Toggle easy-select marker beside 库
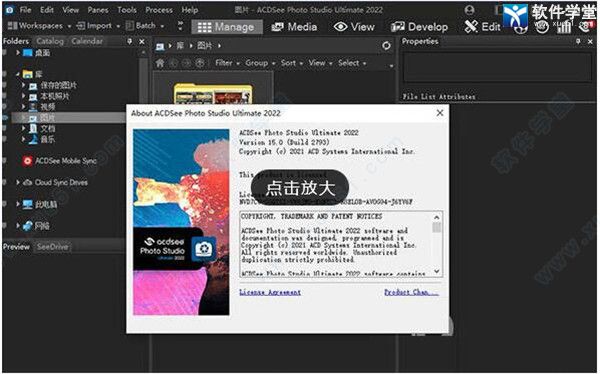The width and height of the screenshot is (600, 374). click(5, 74)
